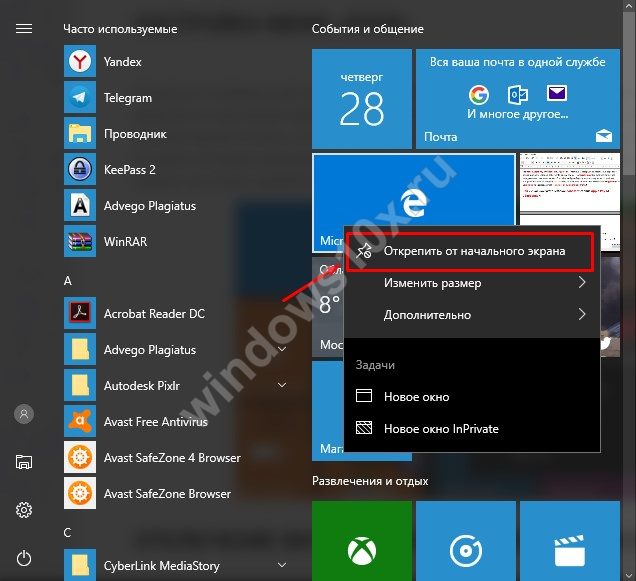Click the Acrobat Reader DC label
The image size is (636, 581).
tap(154, 314)
